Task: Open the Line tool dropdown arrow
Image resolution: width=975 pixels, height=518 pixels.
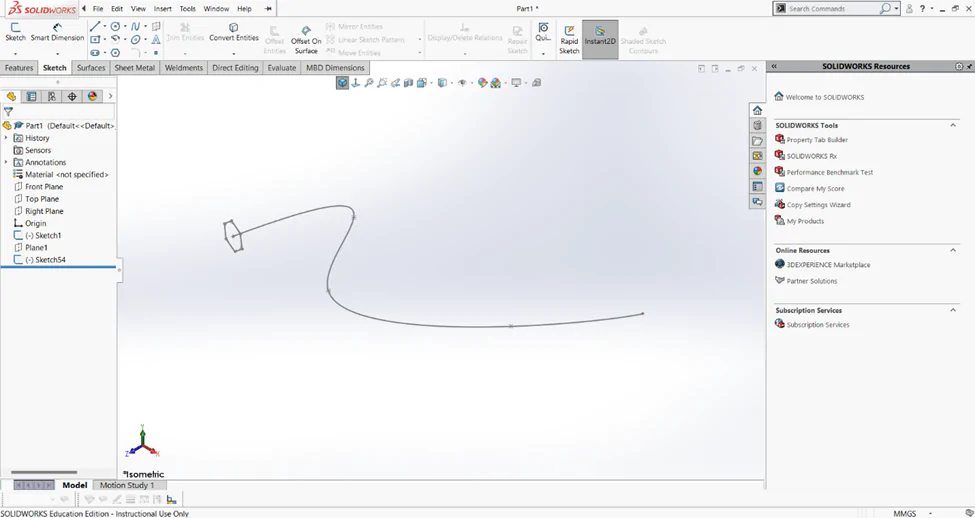Action: pyautogui.click(x=104, y=26)
